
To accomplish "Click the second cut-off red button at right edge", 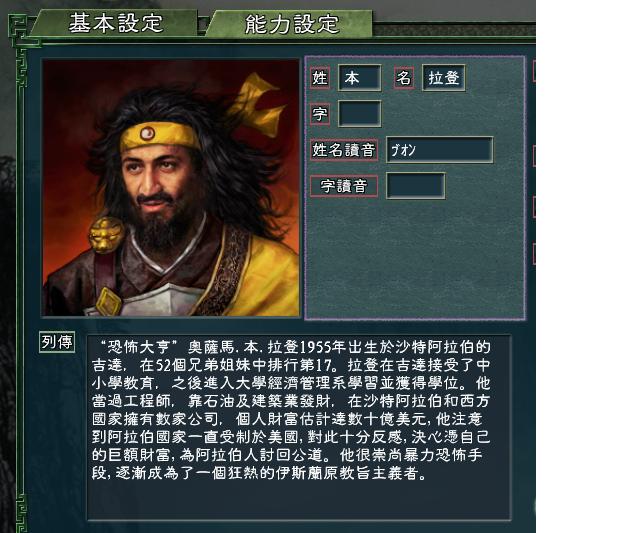I will pyautogui.click(x=534, y=156).
